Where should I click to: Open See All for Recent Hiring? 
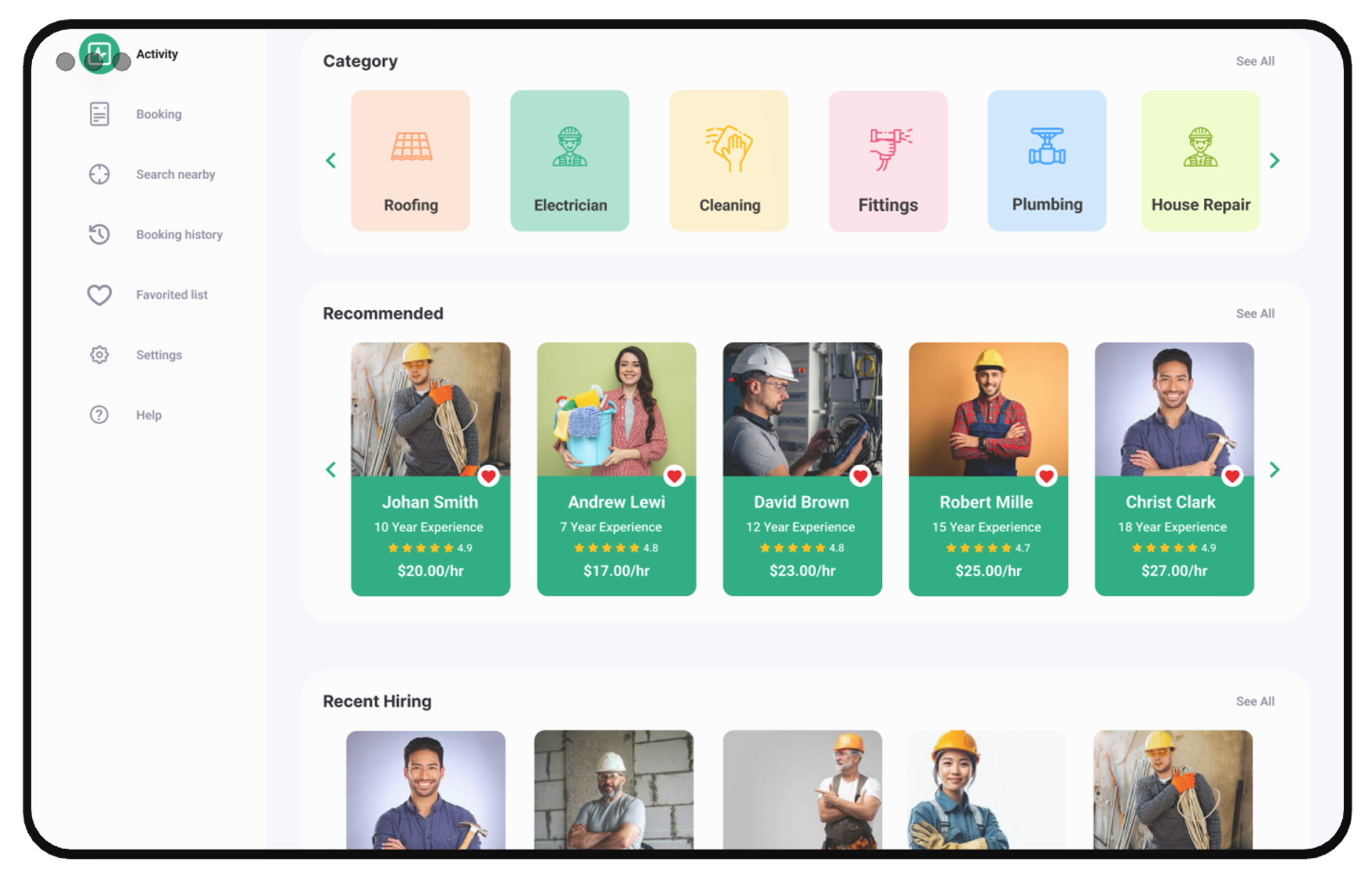(x=1255, y=701)
